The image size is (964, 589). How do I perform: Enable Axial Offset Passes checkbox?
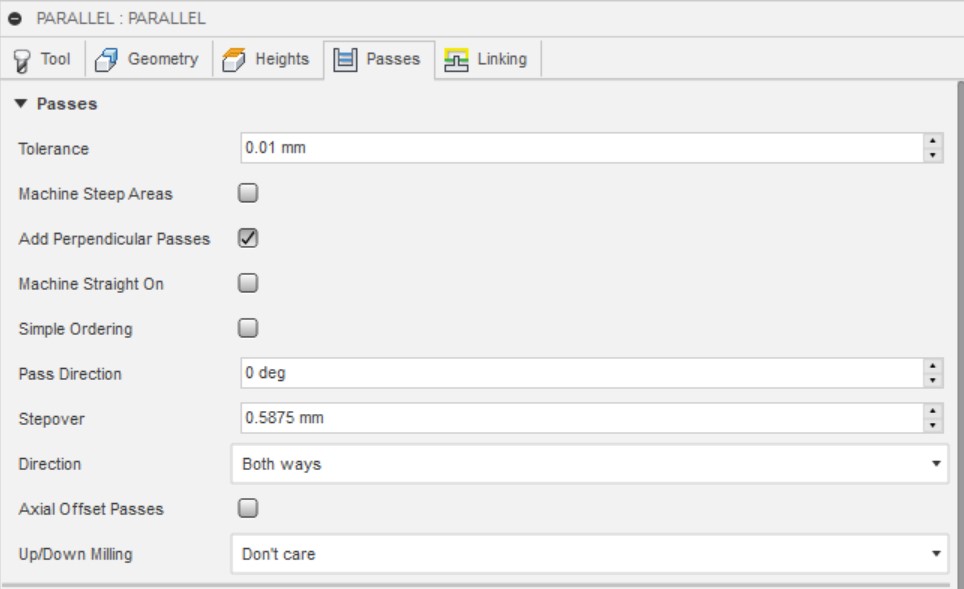point(247,508)
